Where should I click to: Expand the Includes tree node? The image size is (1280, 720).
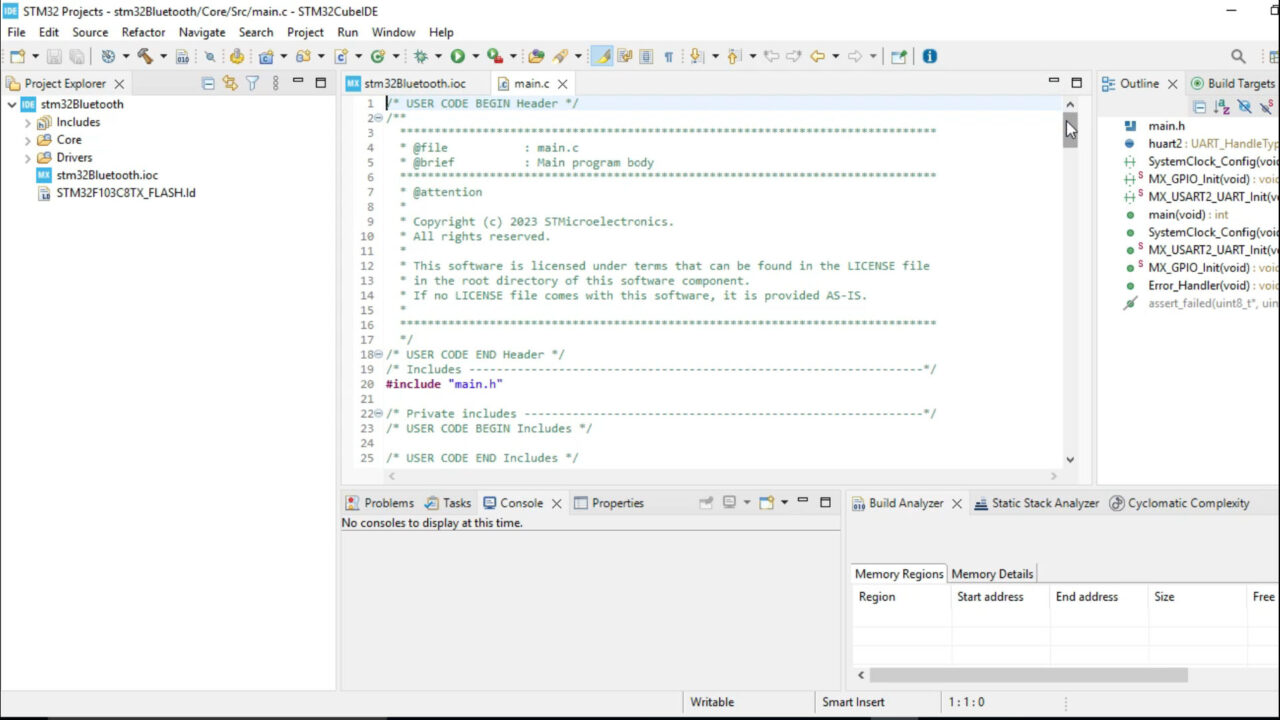point(28,122)
